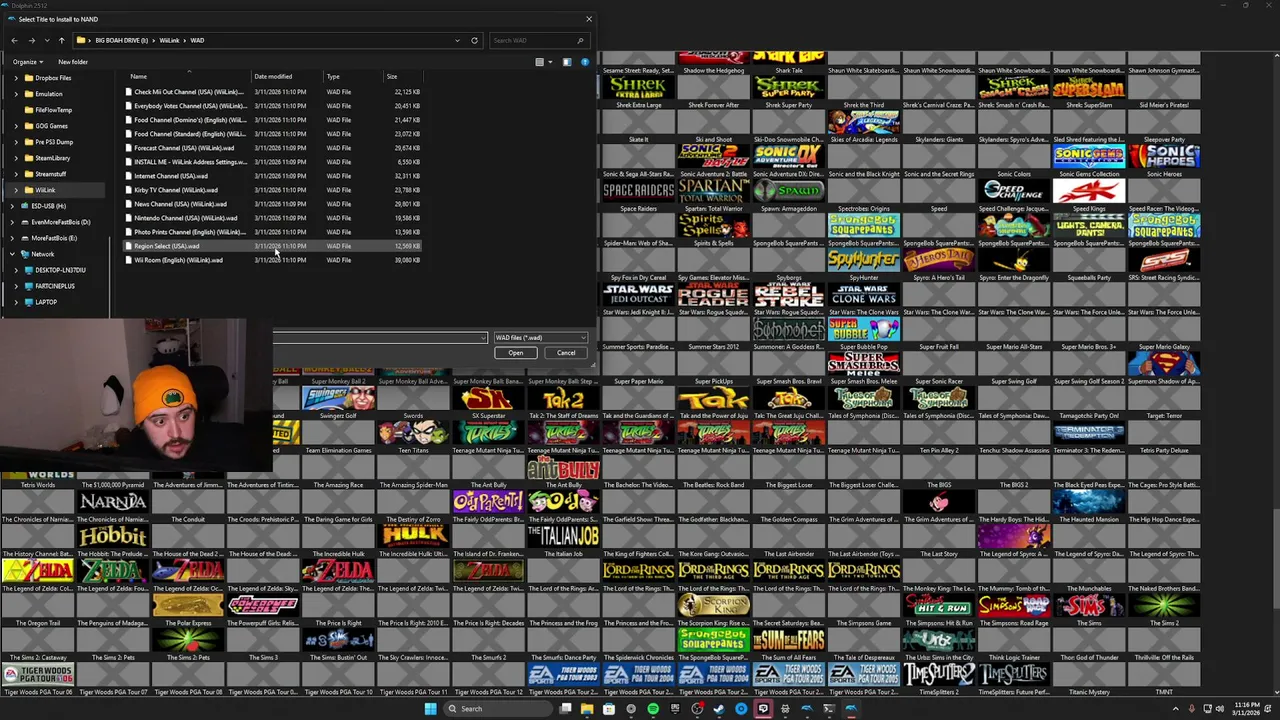1280x720 pixels.
Task: Expand SteamLibrary folder node
Action: pos(16,158)
